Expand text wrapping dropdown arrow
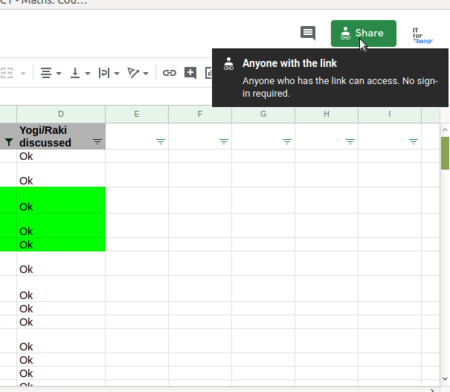Viewport: 450px width, 392px height. 117,73
